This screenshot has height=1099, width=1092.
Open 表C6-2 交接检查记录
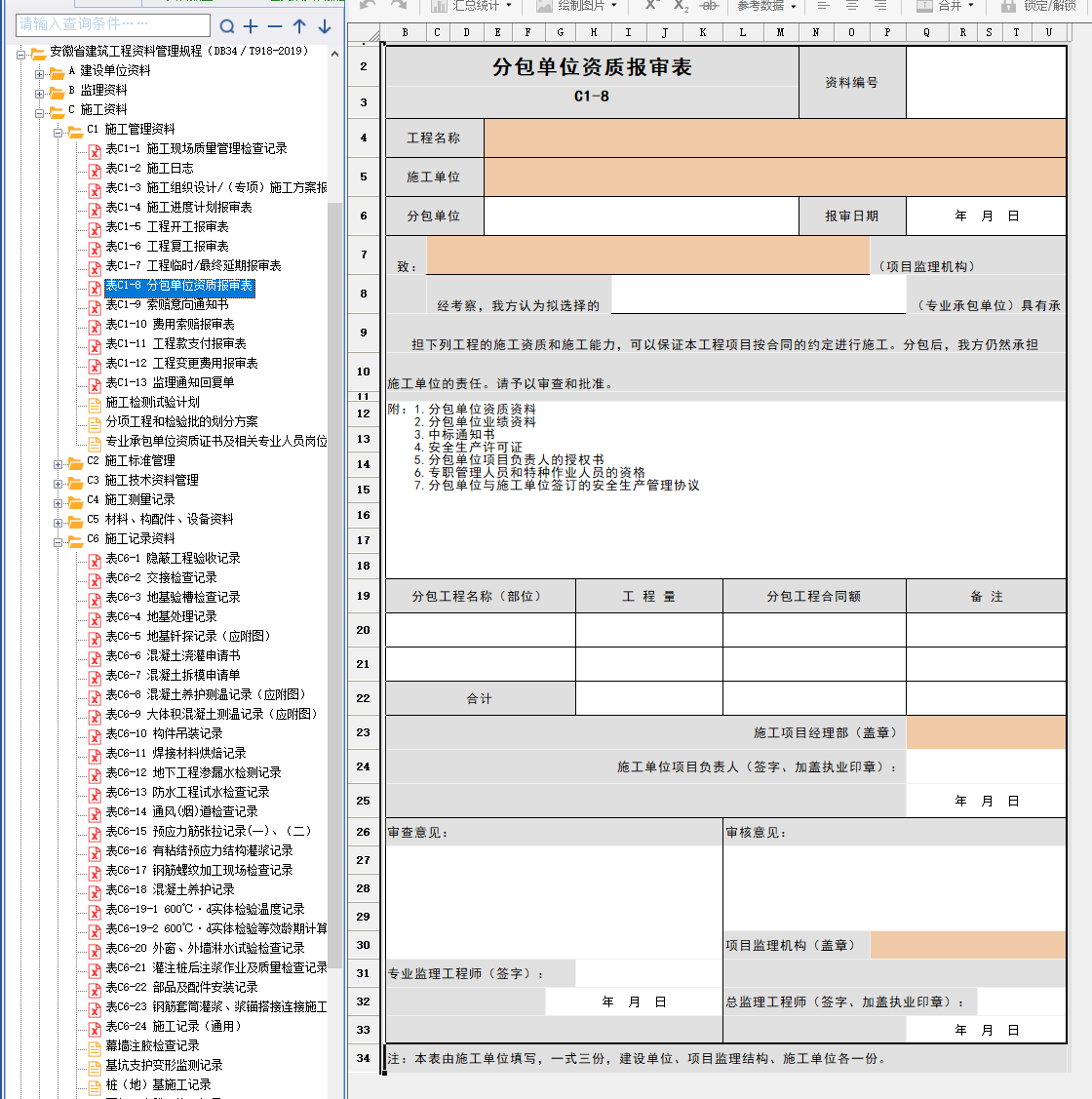(x=161, y=577)
